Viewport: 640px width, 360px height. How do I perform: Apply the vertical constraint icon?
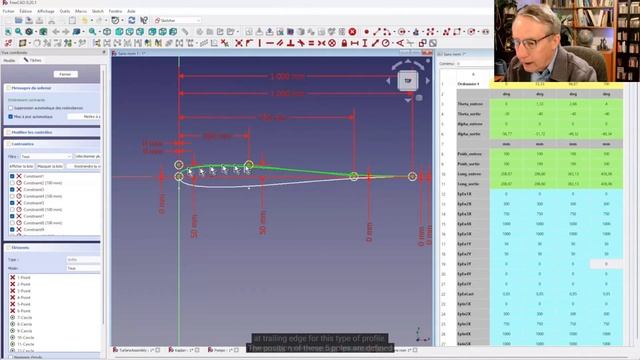[259, 43]
